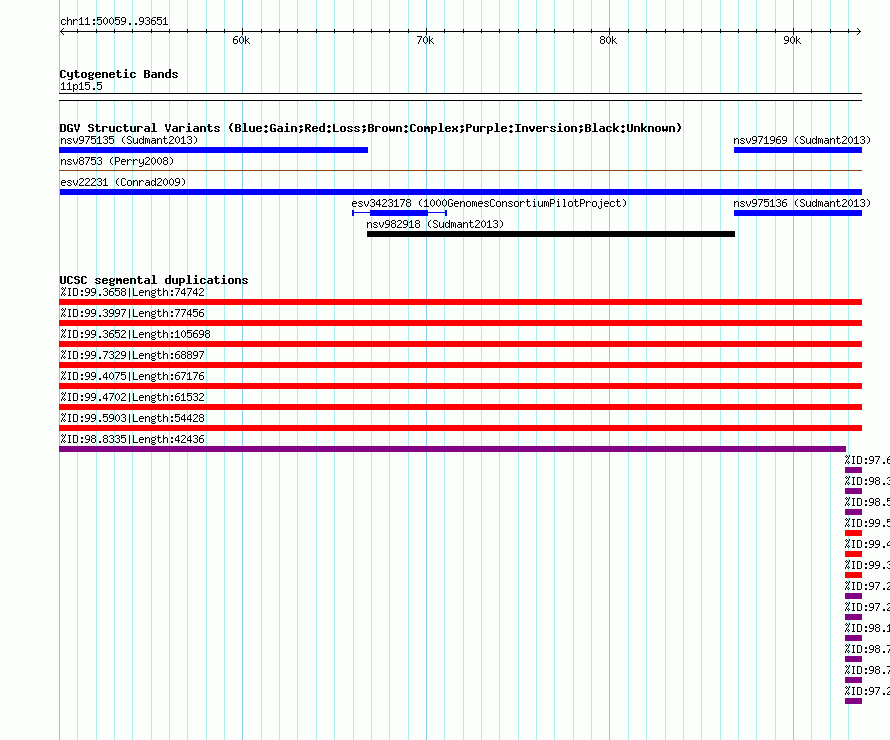Click the %ID:99.3652|Length:105698 label
890x740 pixels.
click(x=135, y=334)
